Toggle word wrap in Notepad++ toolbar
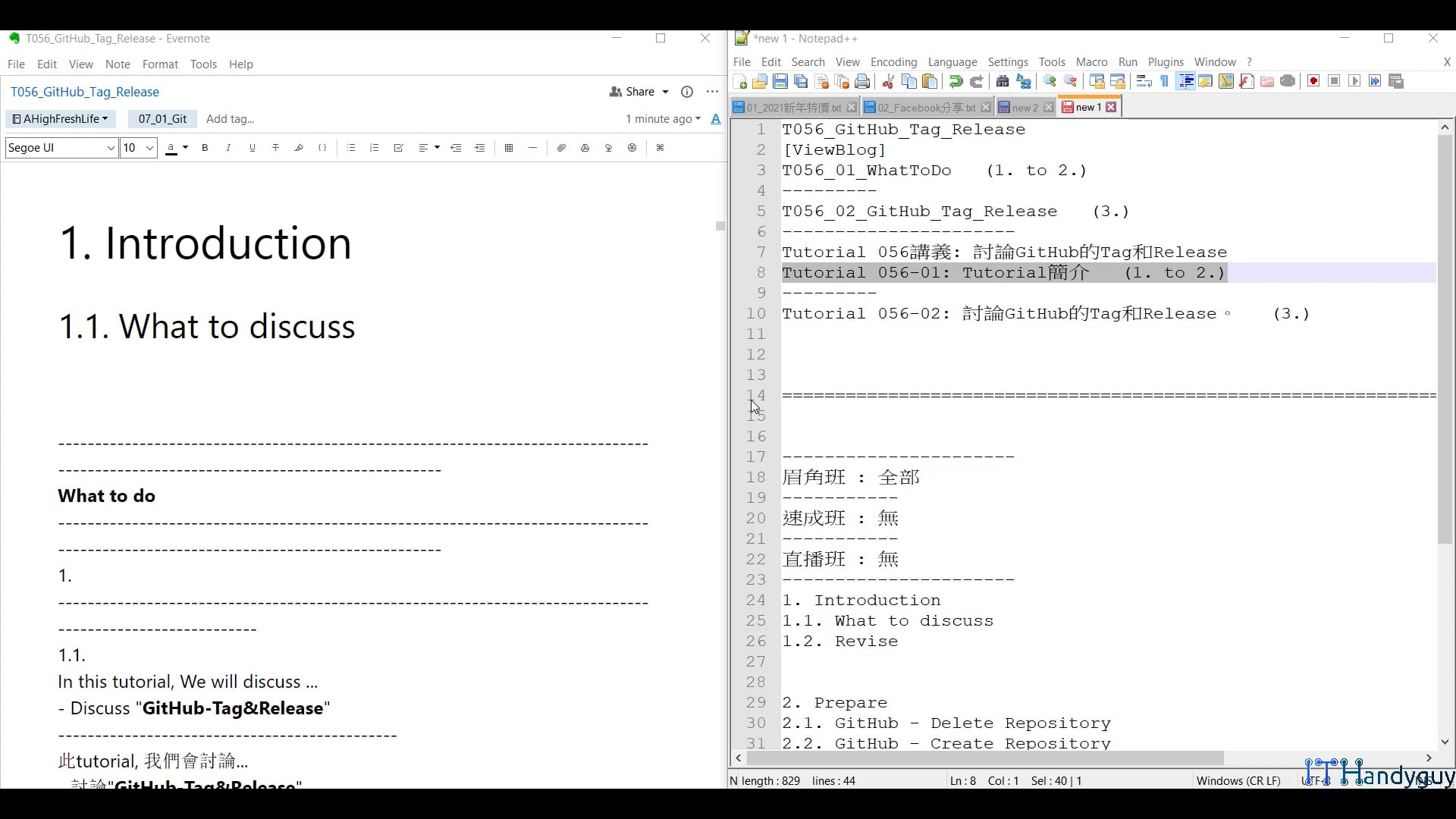The width and height of the screenshot is (1456, 819). 1144,82
